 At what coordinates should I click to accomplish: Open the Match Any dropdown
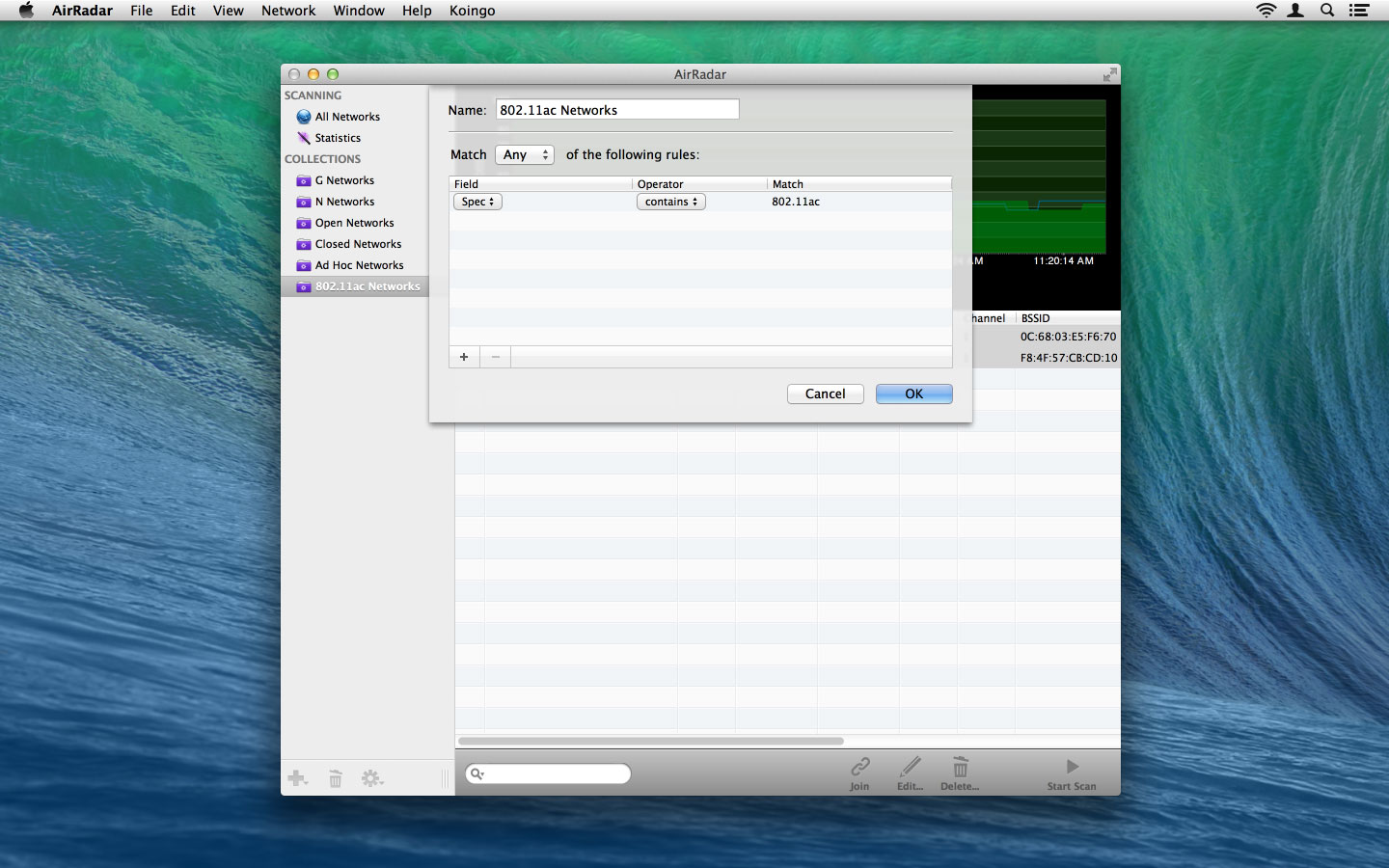pos(525,154)
